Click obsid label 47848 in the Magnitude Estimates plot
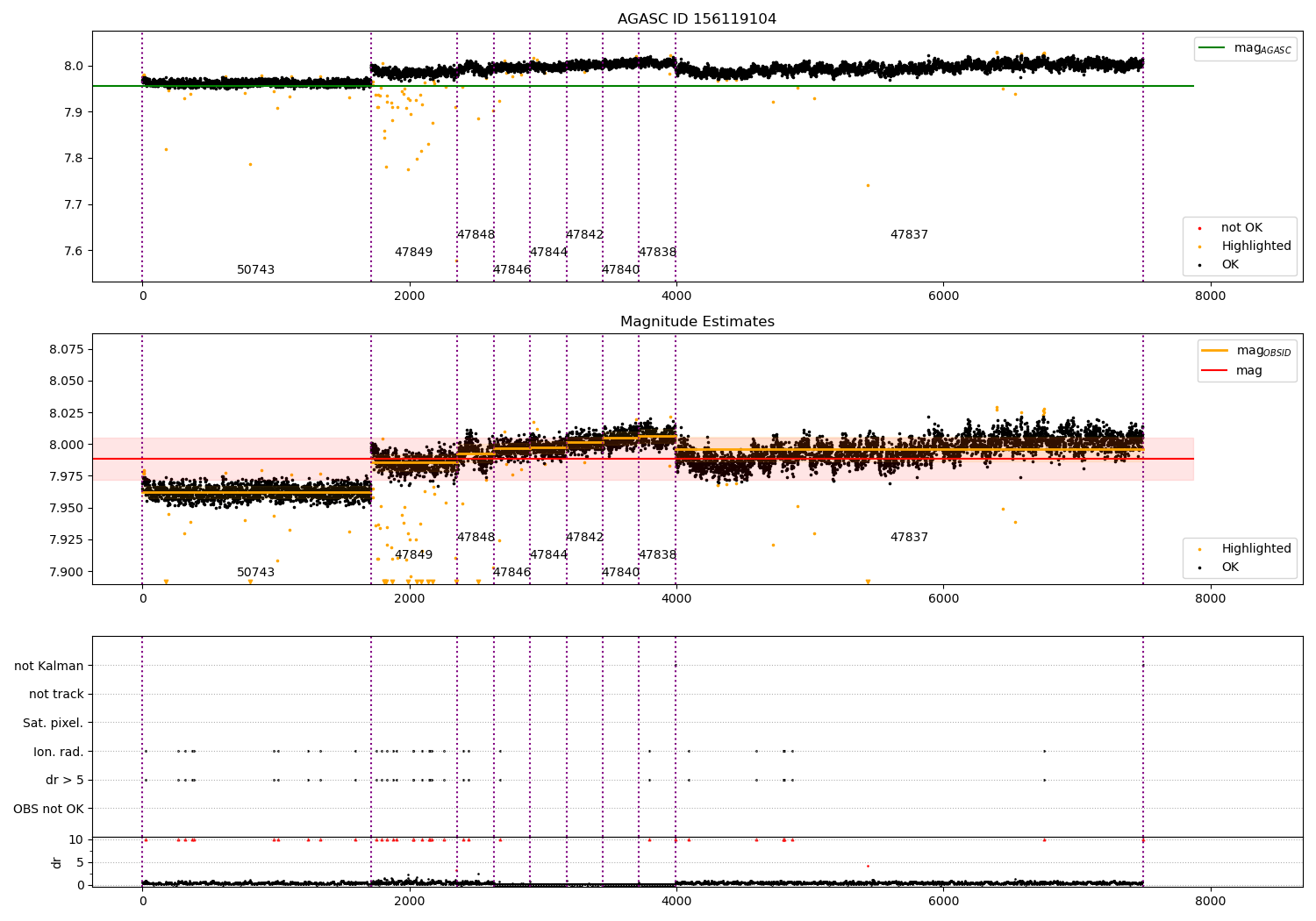Screen dimensions: 1316x921 click(476, 538)
